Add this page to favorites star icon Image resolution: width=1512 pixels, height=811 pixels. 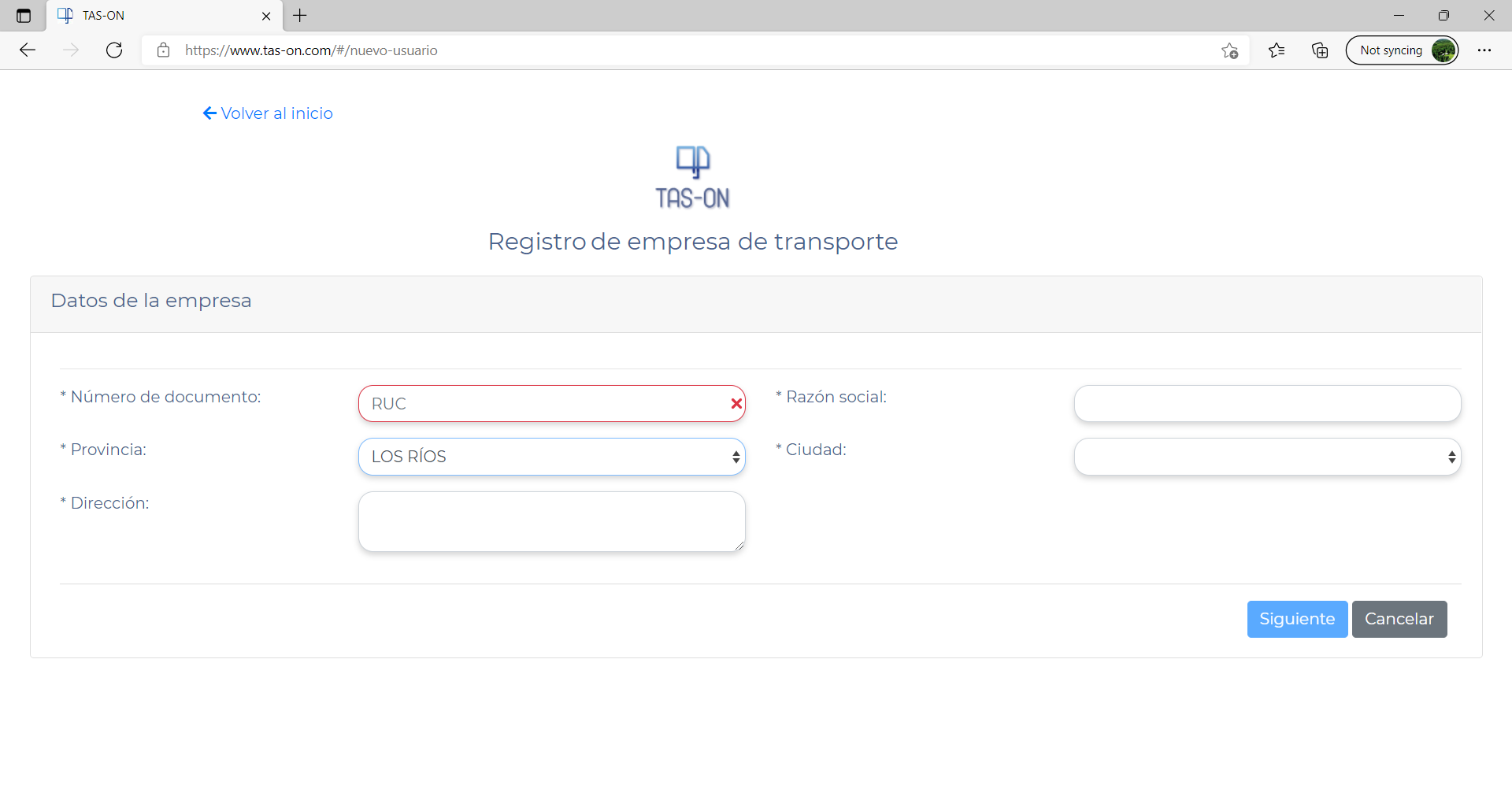(x=1229, y=50)
